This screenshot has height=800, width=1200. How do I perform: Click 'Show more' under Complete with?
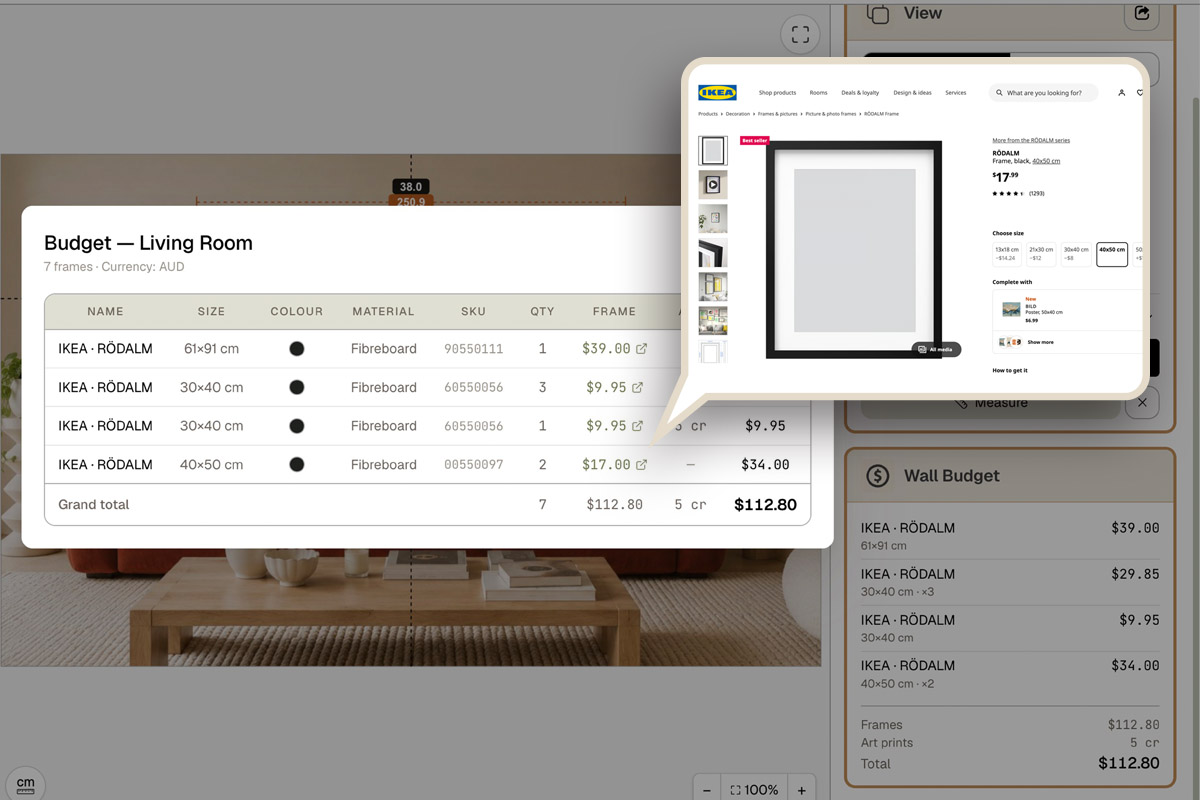[x=1040, y=342]
